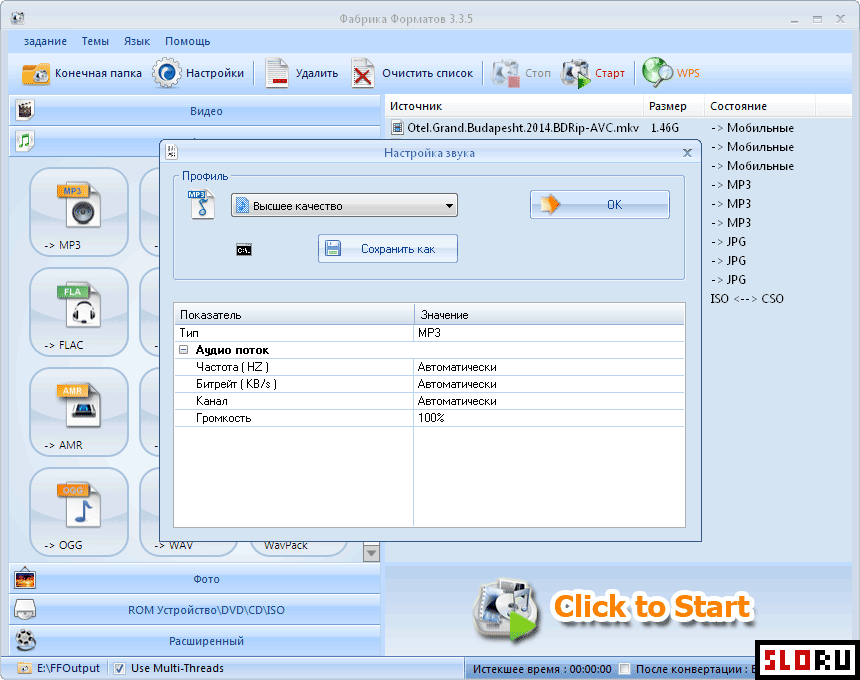Expand the Видео category tab
Screen dimensions: 860x680
[x=195, y=110]
